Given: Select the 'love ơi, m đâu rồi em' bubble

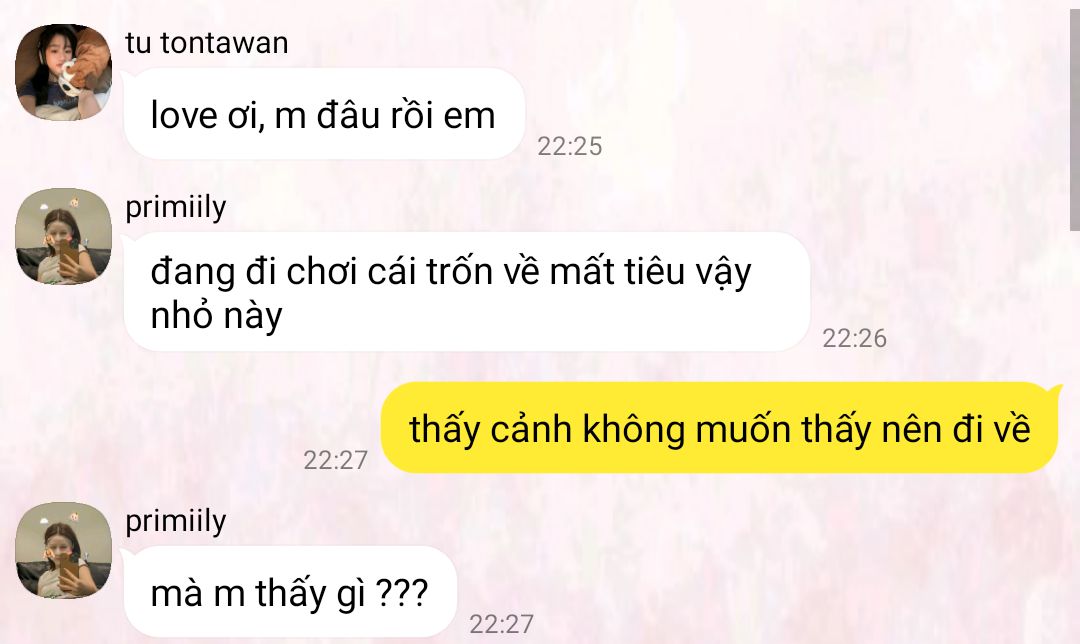Looking at the screenshot, I should point(324,114).
